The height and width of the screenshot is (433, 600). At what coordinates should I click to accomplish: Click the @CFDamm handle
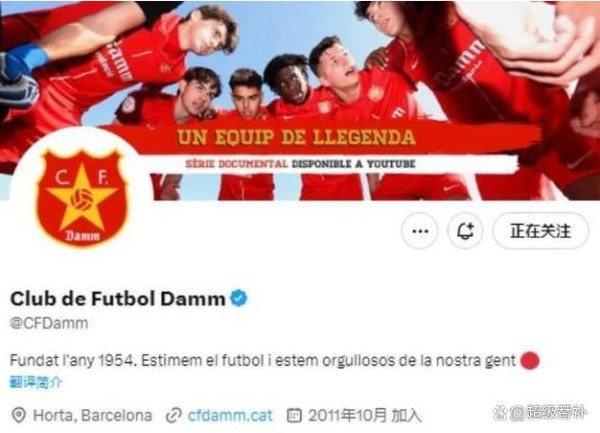49,323
